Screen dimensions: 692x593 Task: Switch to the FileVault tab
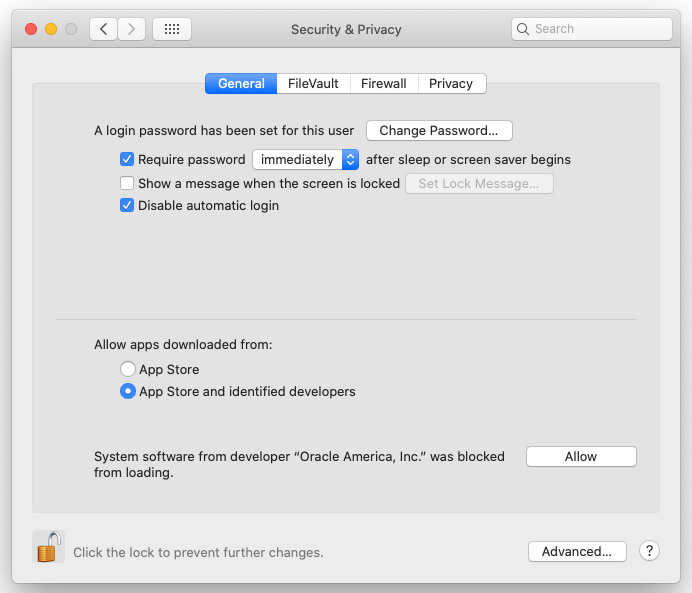point(313,83)
